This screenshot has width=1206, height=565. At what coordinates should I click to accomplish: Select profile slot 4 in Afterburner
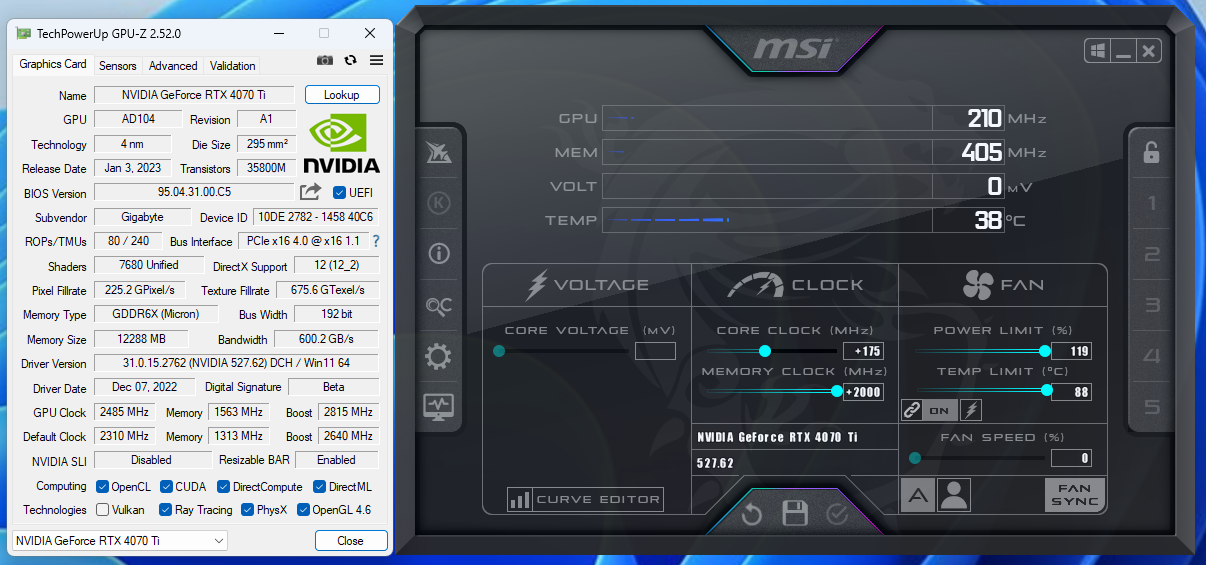pos(1151,357)
